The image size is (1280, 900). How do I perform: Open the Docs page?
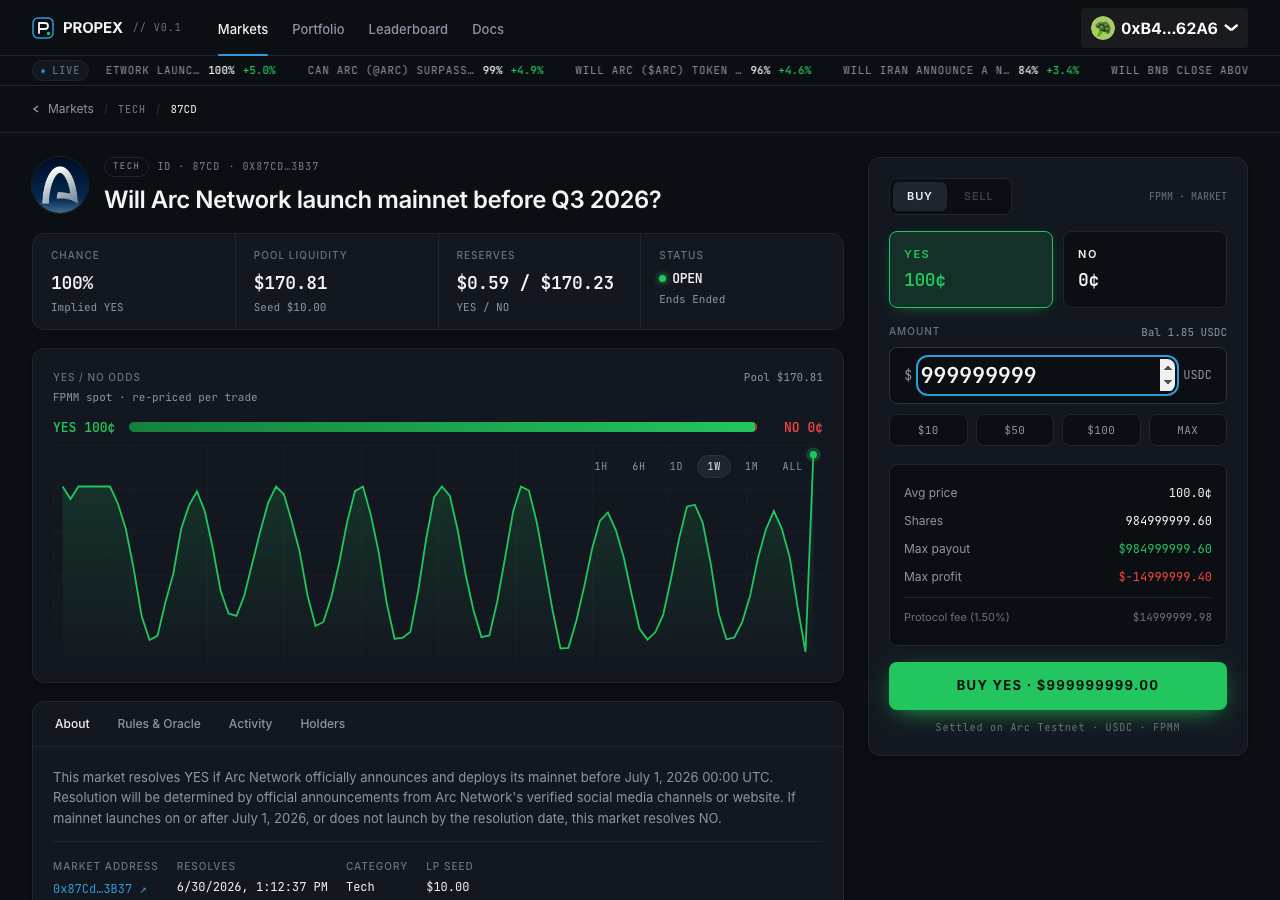[488, 29]
